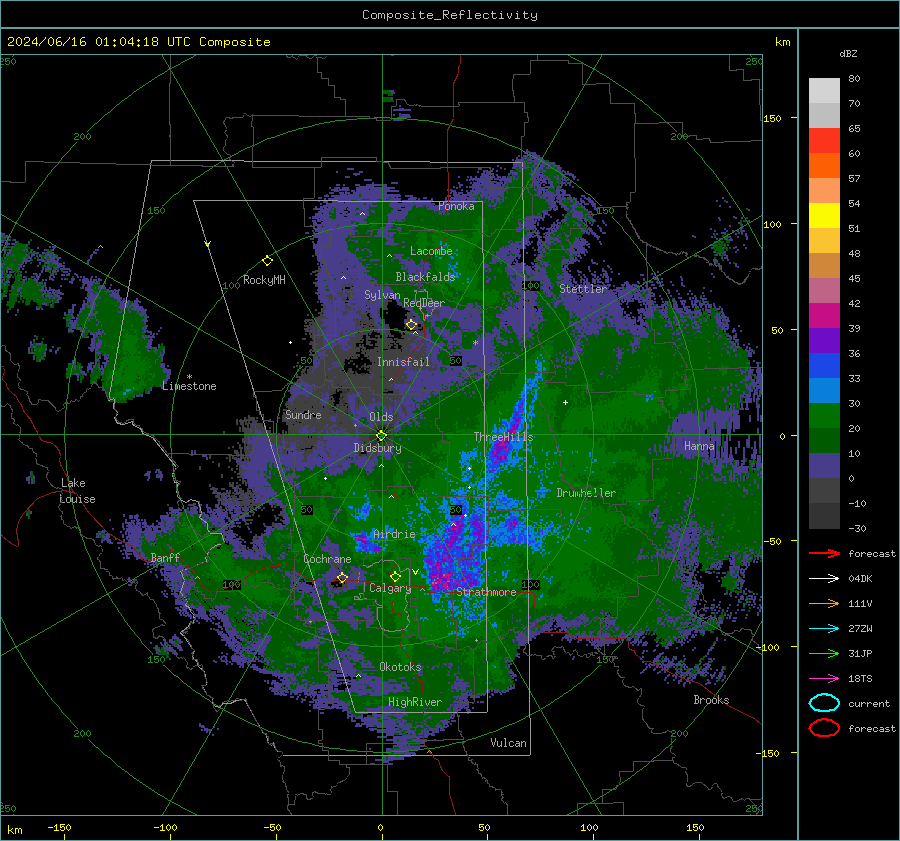900x841 pixels.
Task: Click the Airdrie city label
Action: [394, 534]
